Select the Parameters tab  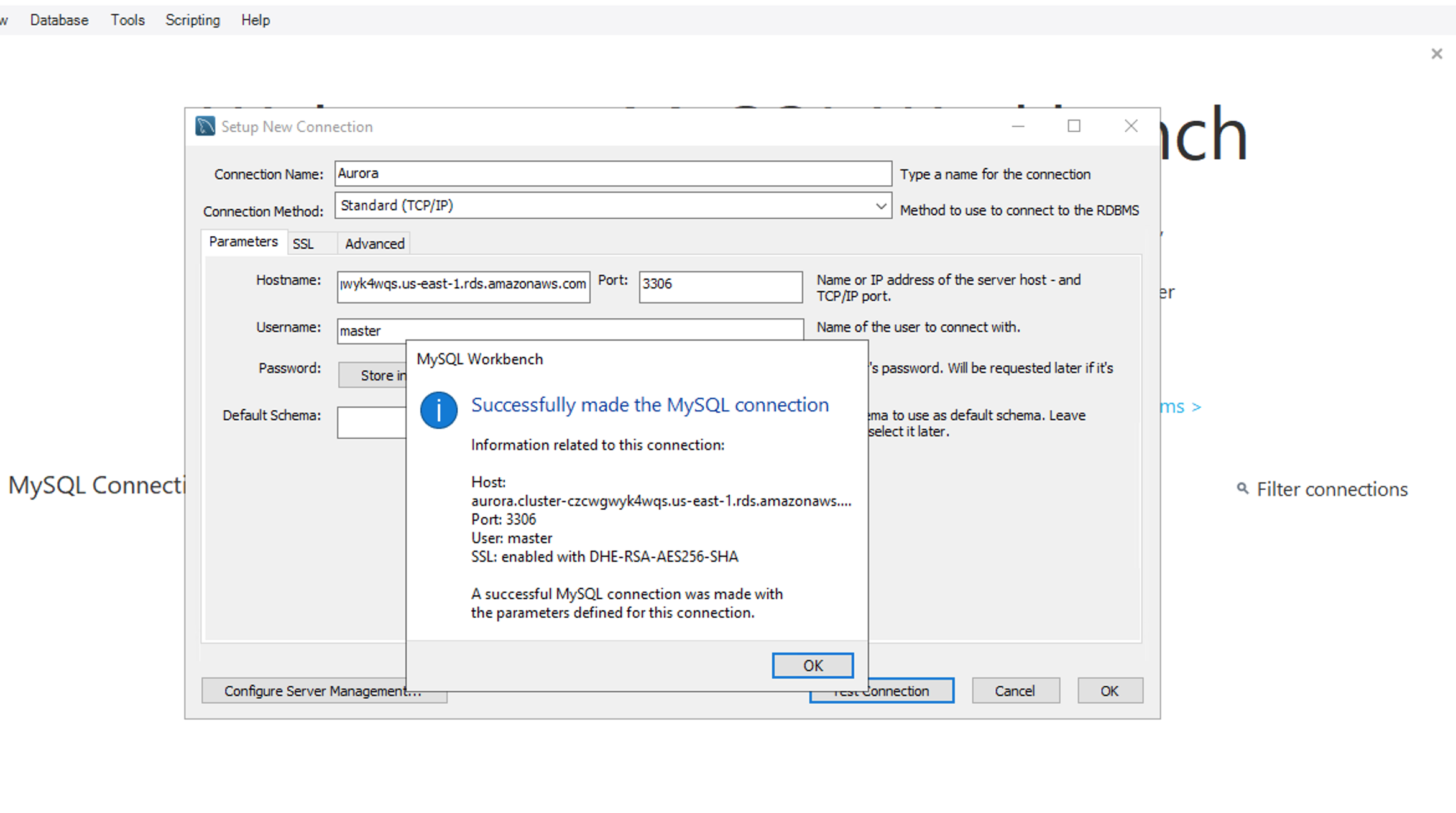click(243, 242)
